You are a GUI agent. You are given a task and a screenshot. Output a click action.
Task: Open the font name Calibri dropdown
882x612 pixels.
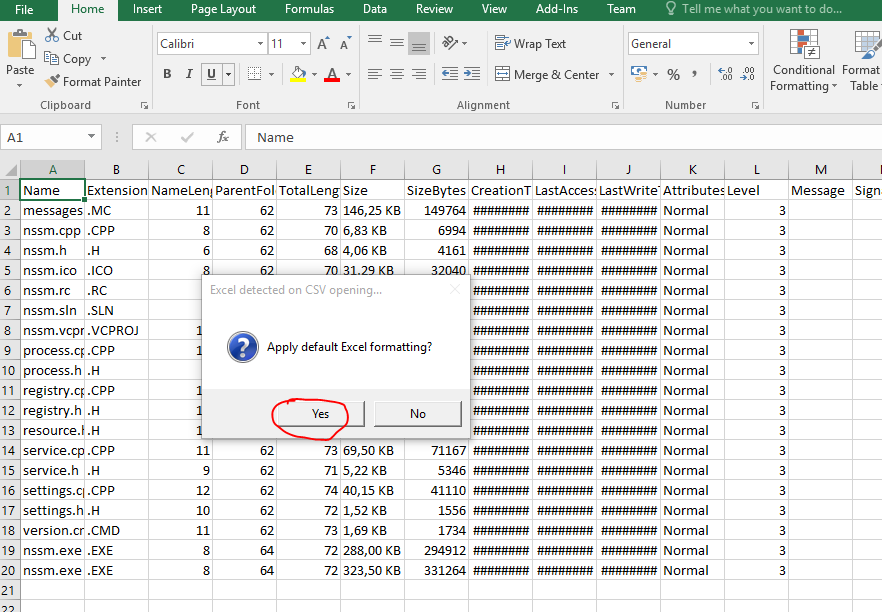[x=260, y=43]
